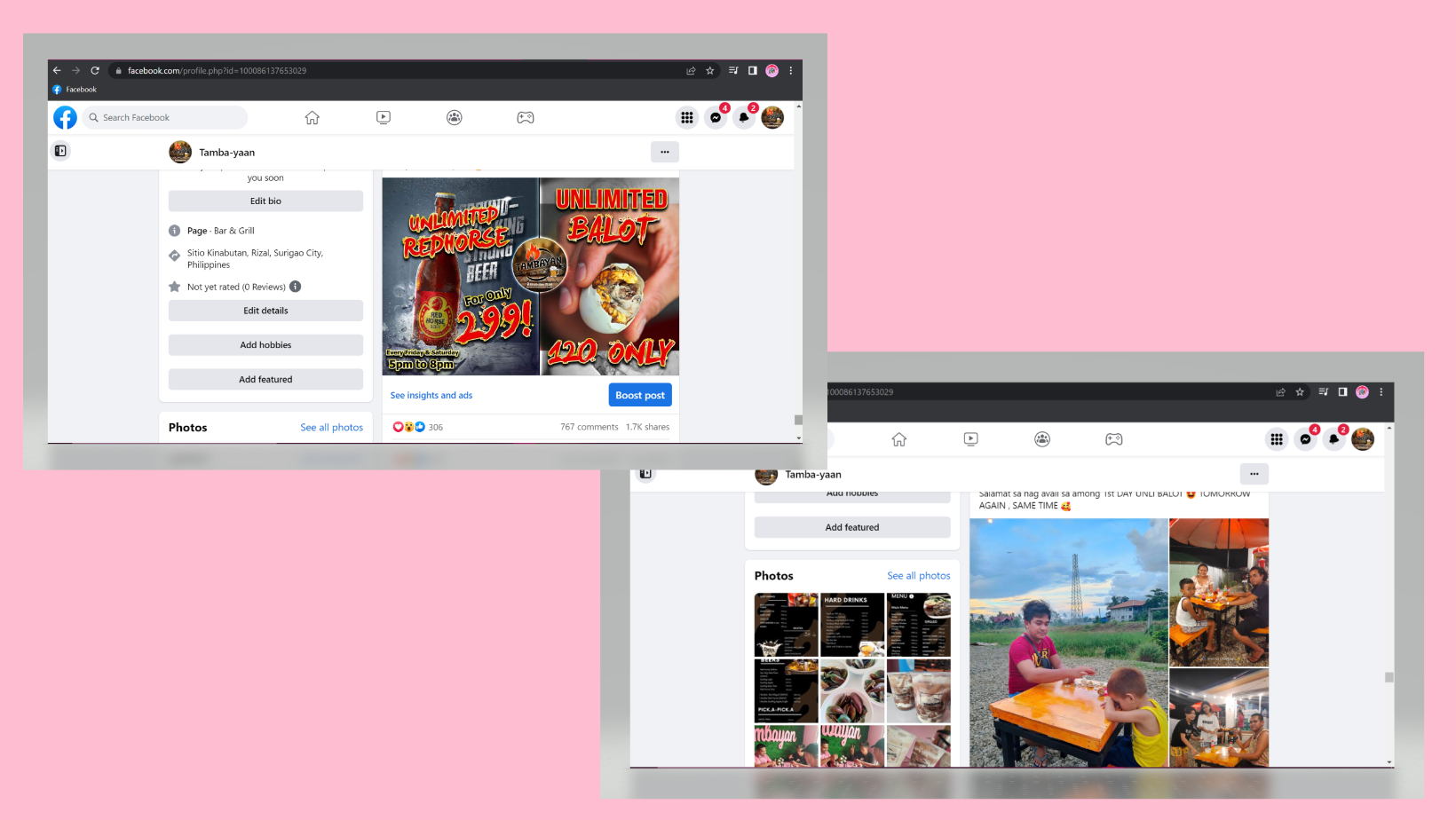1456x820 pixels.
Task: Open the Chrome three-dot menu in the upper-left window
Action: click(791, 71)
